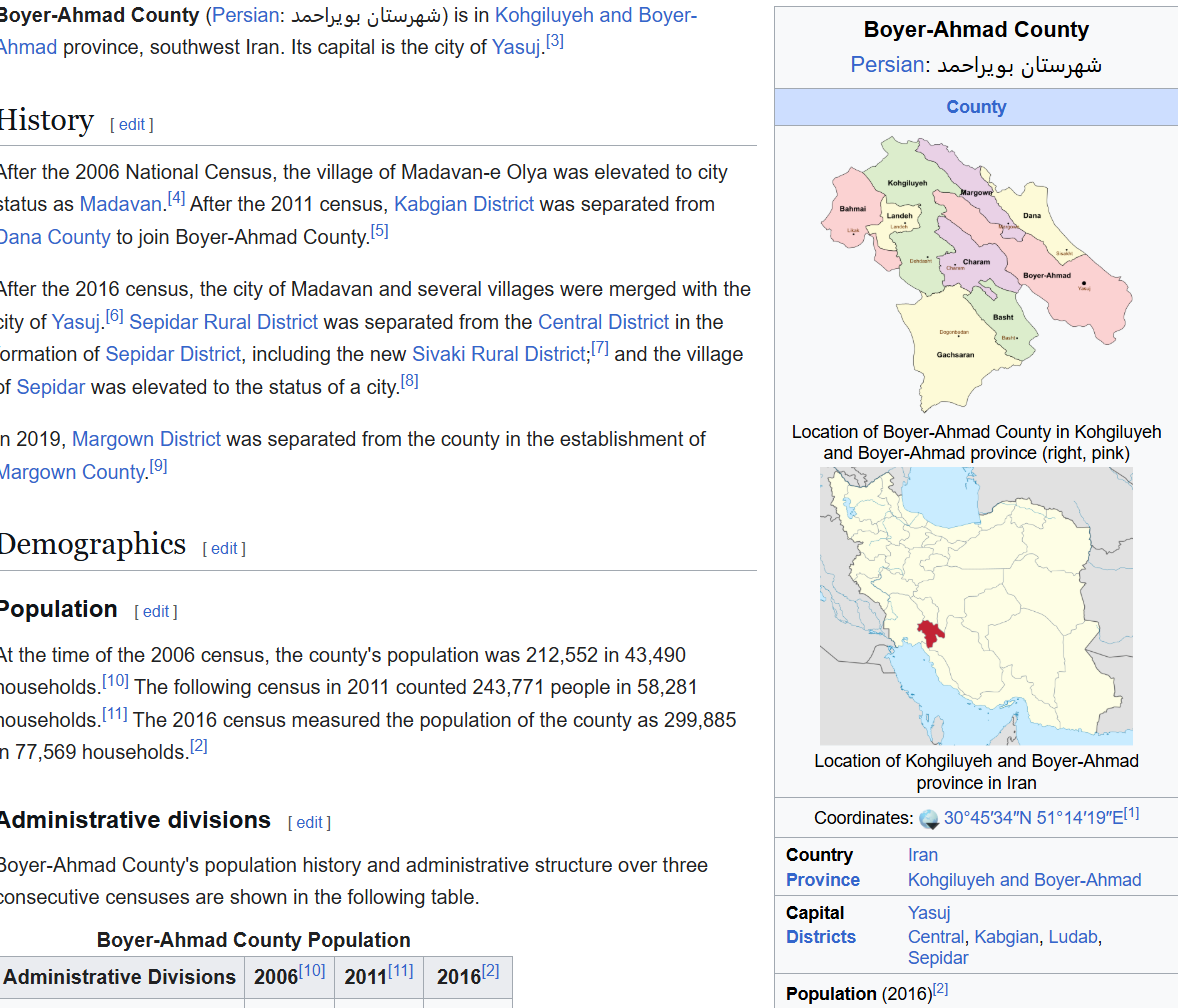Open the Sivaki Rural District link
Viewport: 1178px width, 1008px height.
(x=498, y=354)
